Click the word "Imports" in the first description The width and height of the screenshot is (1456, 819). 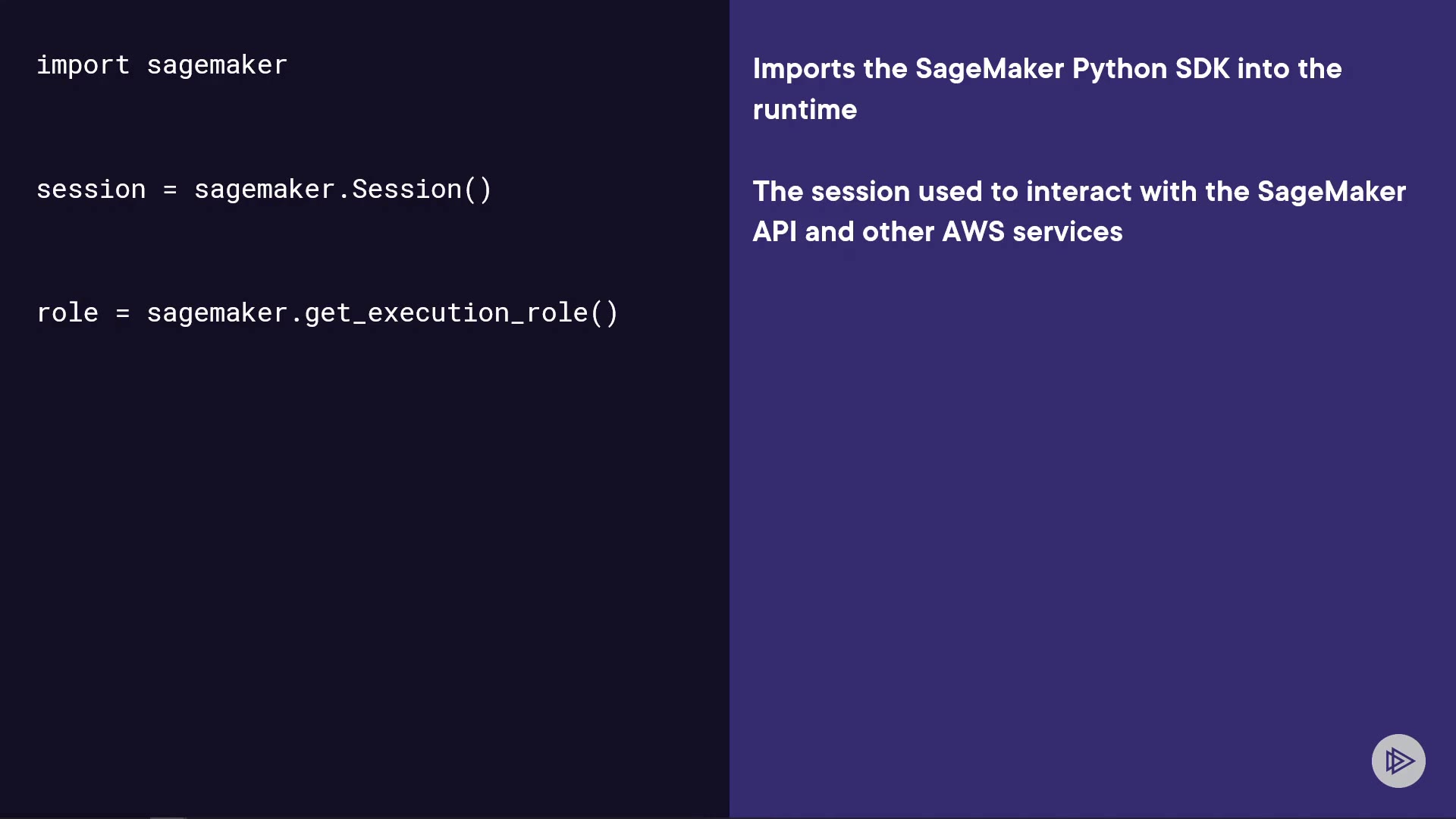804,69
